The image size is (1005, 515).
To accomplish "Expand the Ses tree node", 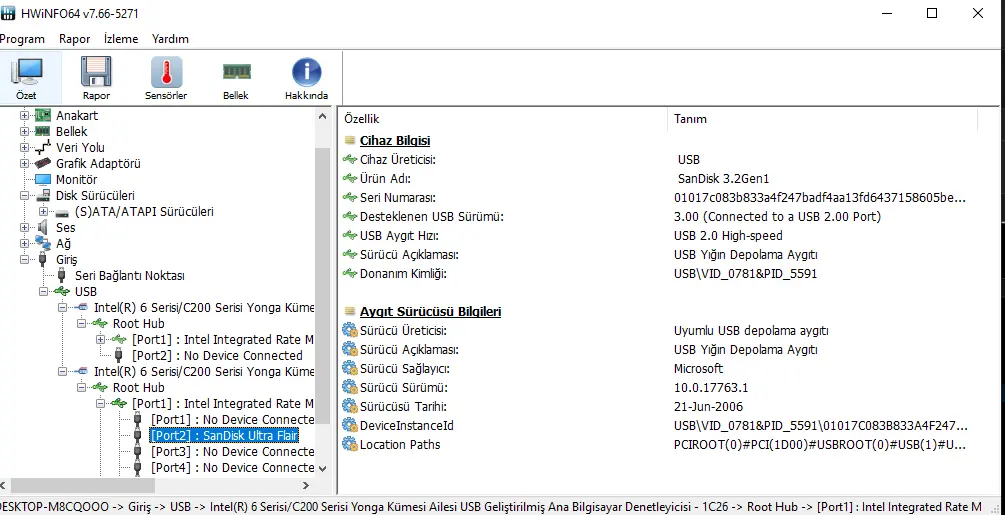I will (24, 227).
